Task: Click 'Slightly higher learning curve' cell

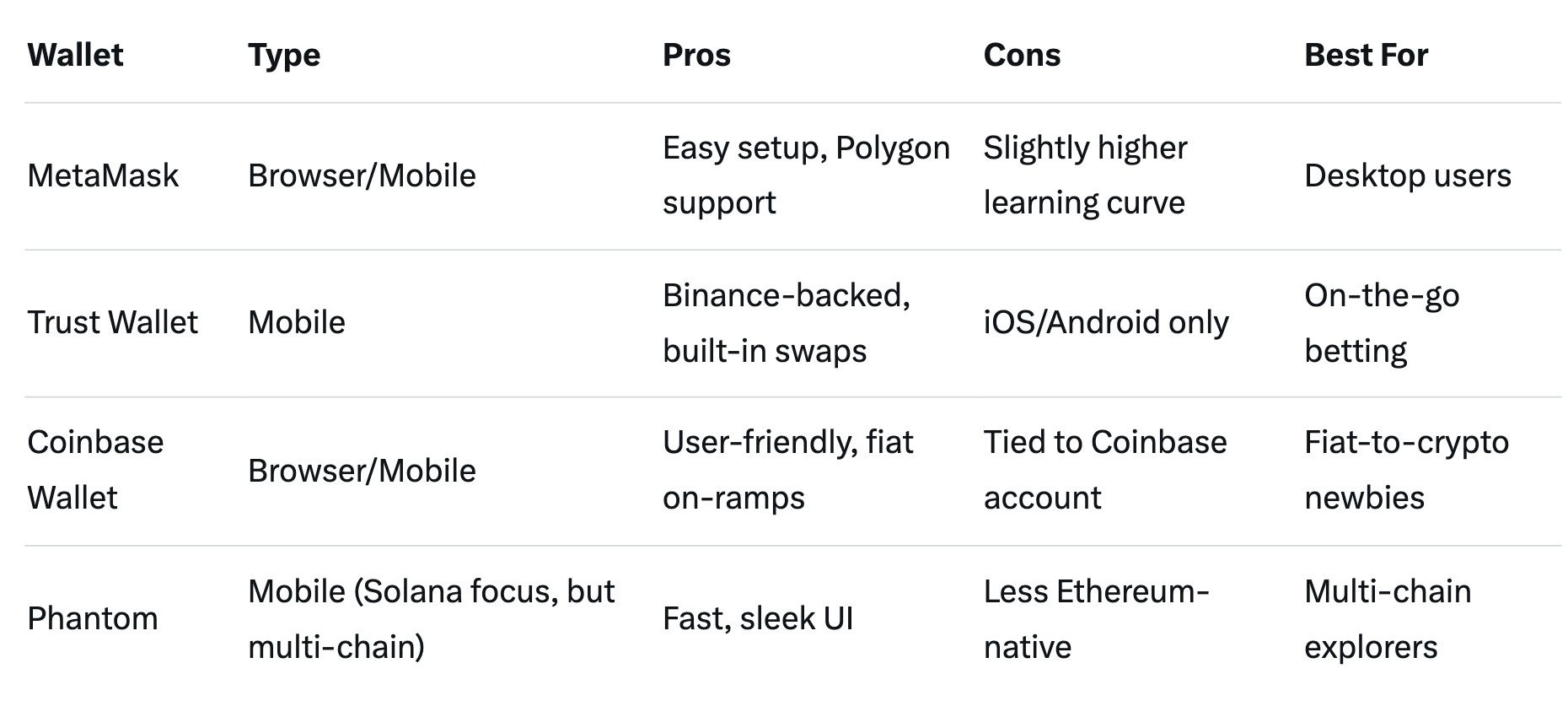Action: [x=1085, y=175]
